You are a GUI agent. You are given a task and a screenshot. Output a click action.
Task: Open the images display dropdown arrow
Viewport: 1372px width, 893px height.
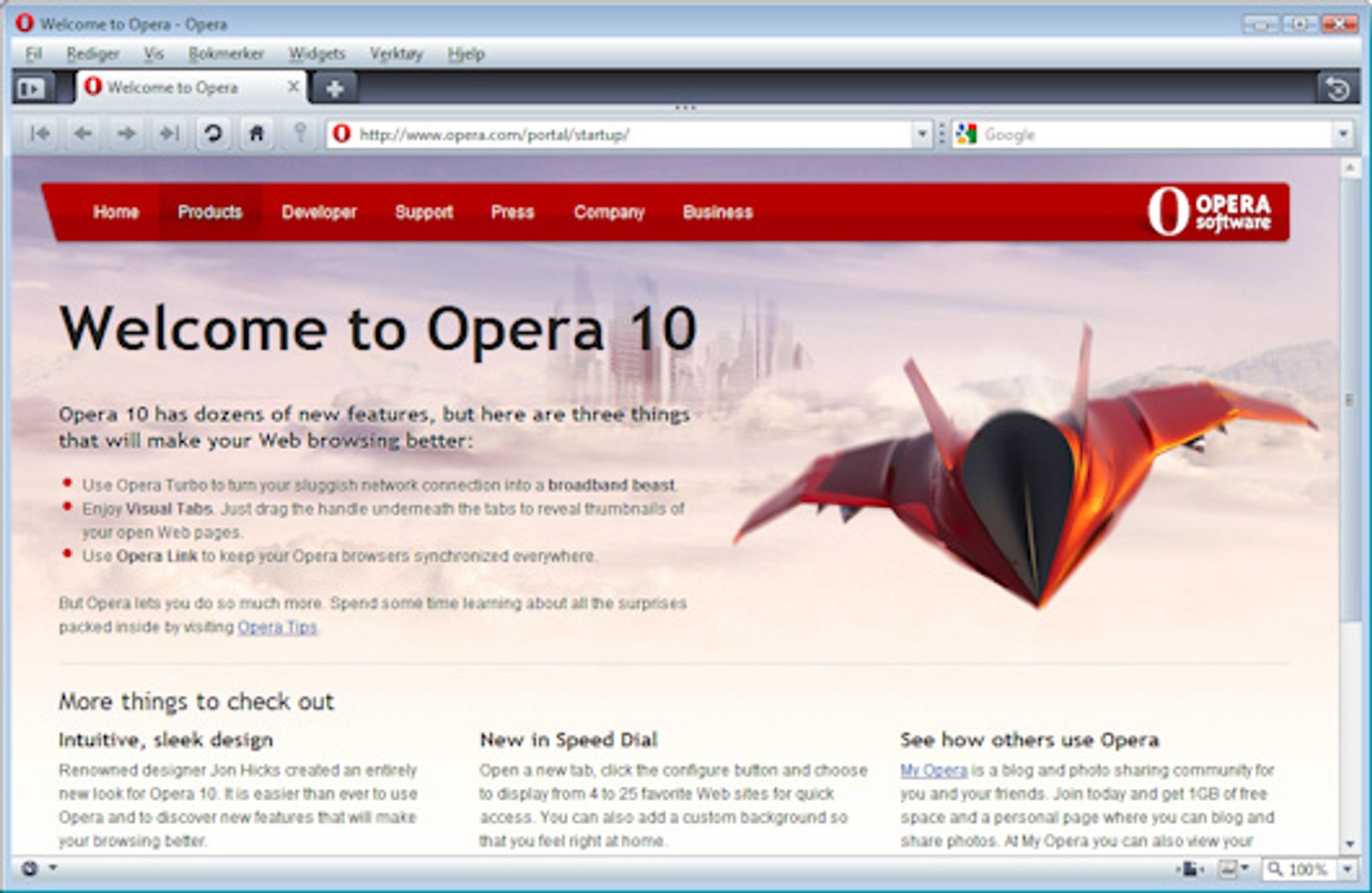pyautogui.click(x=1245, y=869)
